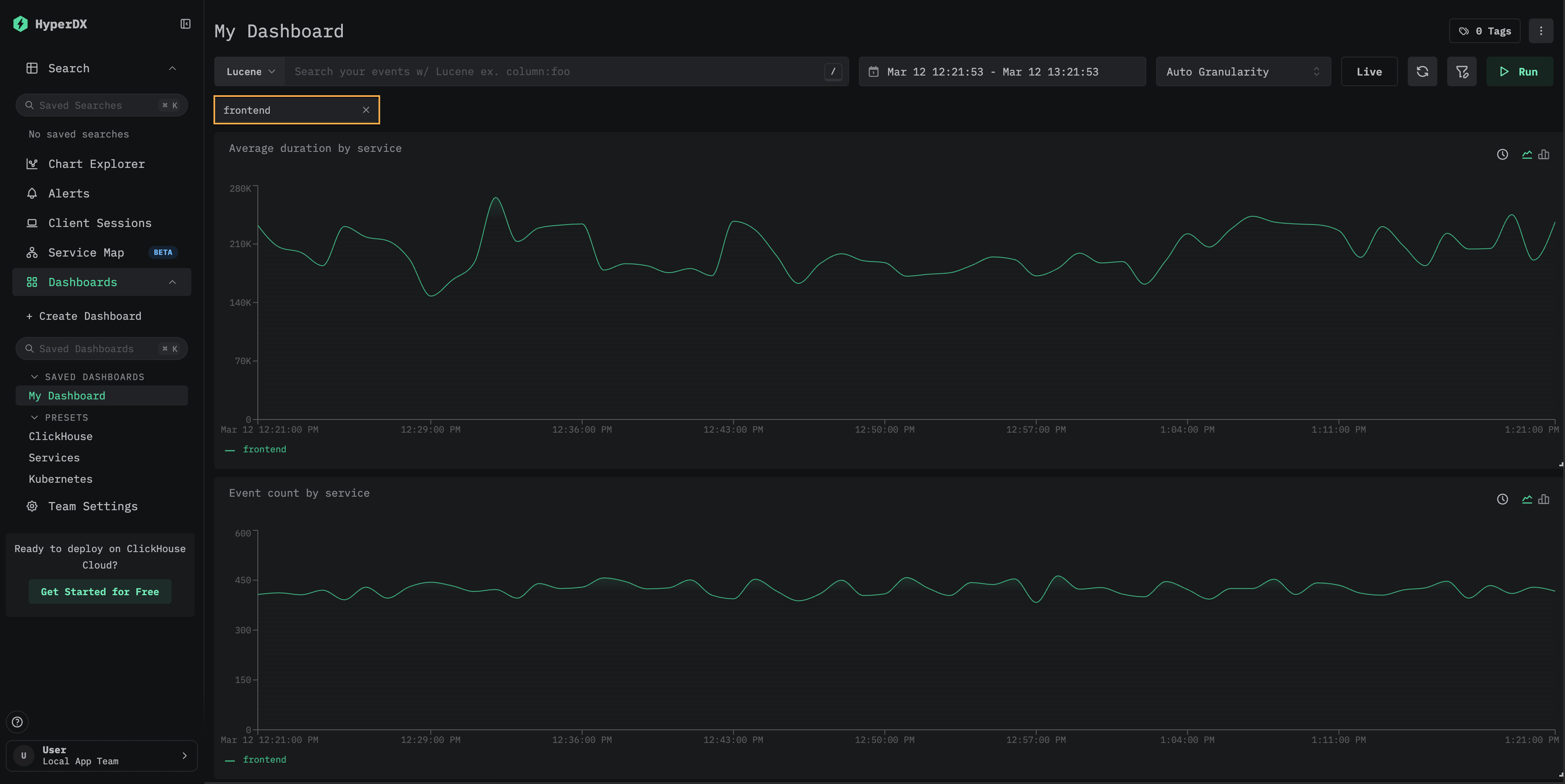The image size is (1565, 784).
Task: Click Get Started for Free
Action: (99, 591)
